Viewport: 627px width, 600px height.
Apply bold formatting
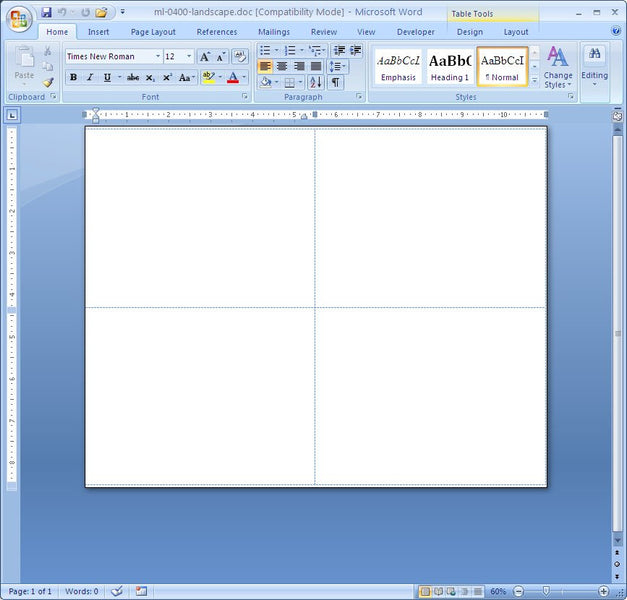pos(73,77)
